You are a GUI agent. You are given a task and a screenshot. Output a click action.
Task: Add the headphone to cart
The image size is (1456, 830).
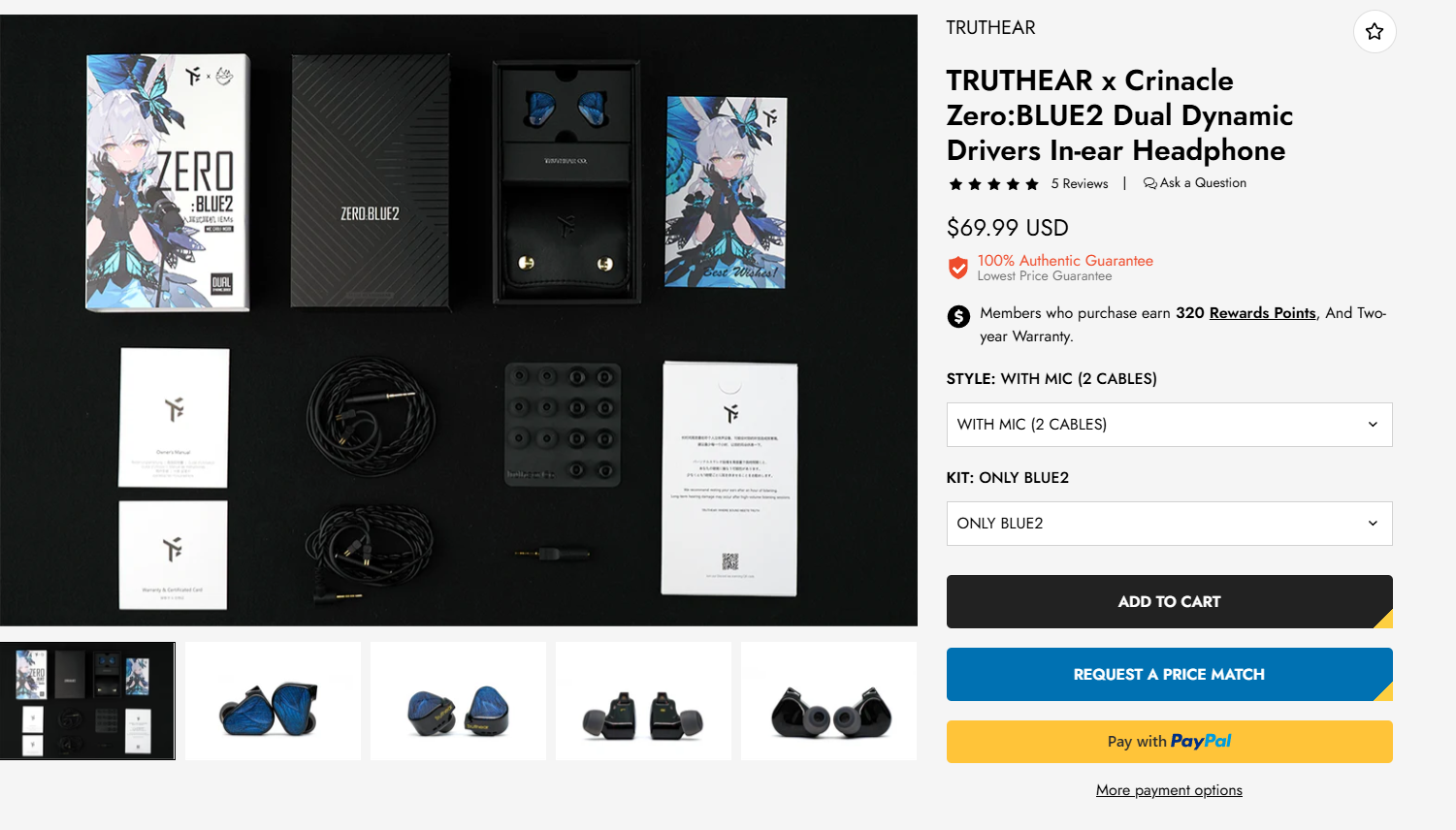pos(1169,602)
